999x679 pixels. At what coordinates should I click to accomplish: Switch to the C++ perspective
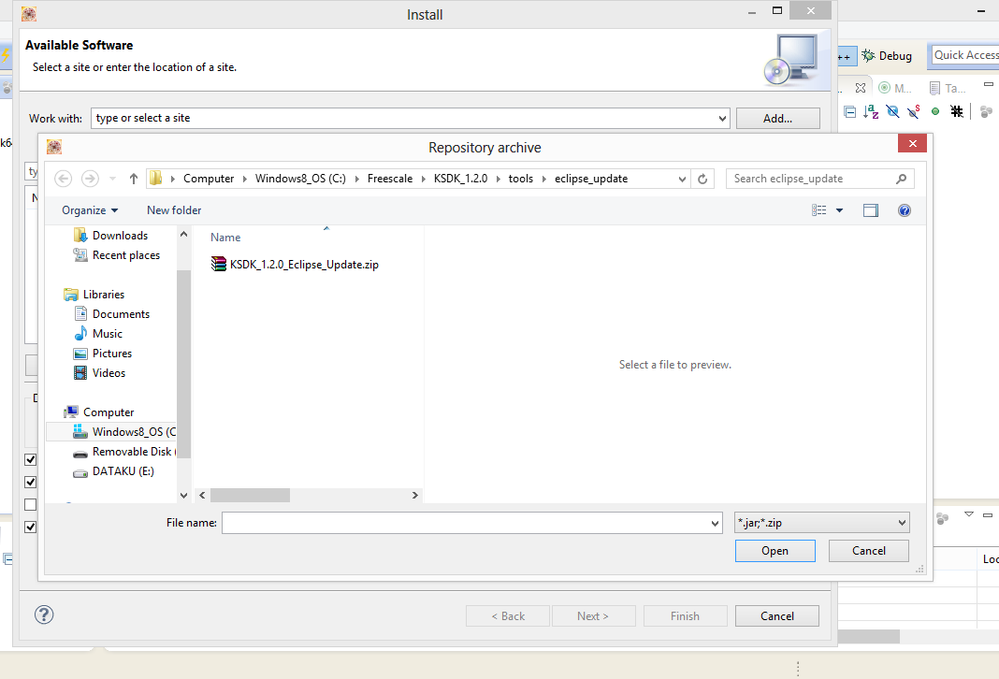tap(845, 56)
